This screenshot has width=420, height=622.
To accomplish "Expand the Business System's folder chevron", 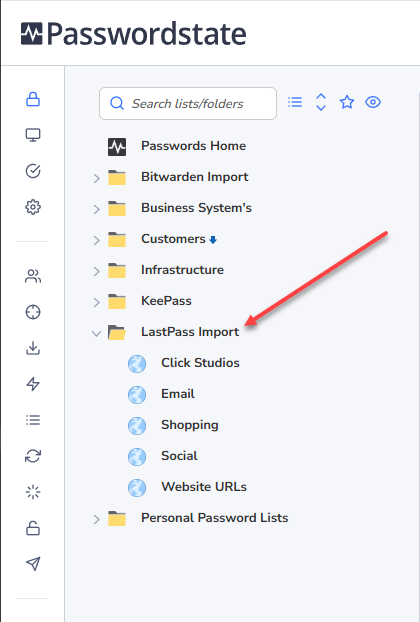I will click(x=96, y=209).
